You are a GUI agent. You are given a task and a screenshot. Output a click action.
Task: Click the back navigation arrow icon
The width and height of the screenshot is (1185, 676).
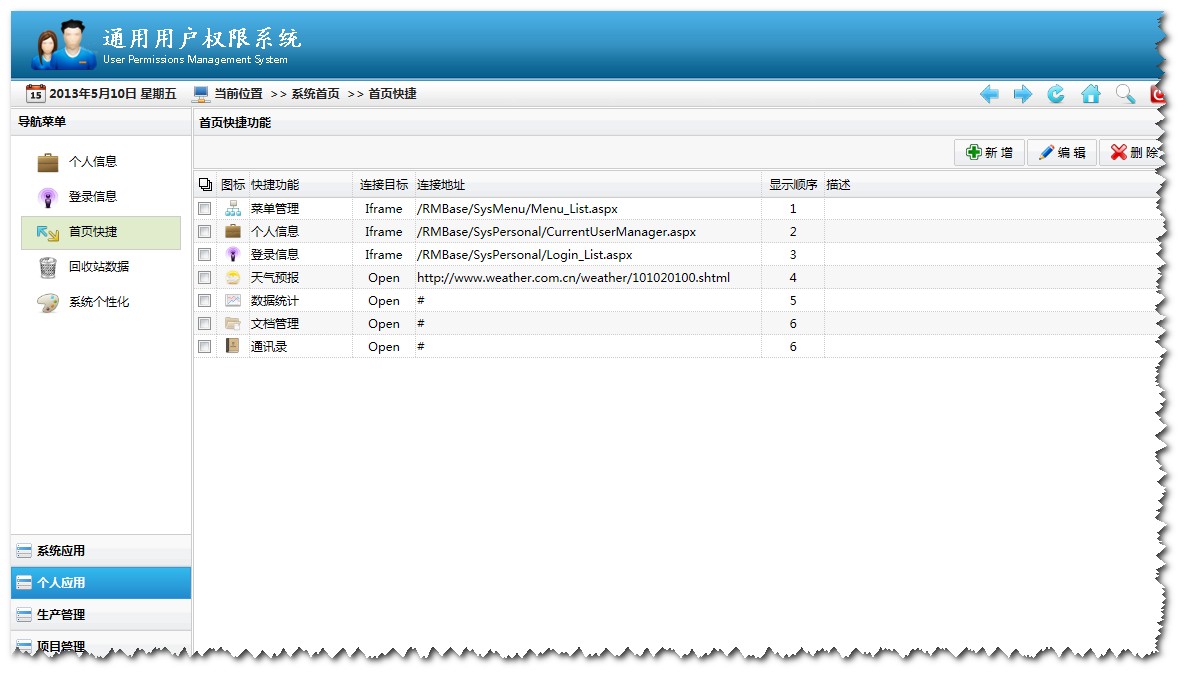pyautogui.click(x=989, y=93)
